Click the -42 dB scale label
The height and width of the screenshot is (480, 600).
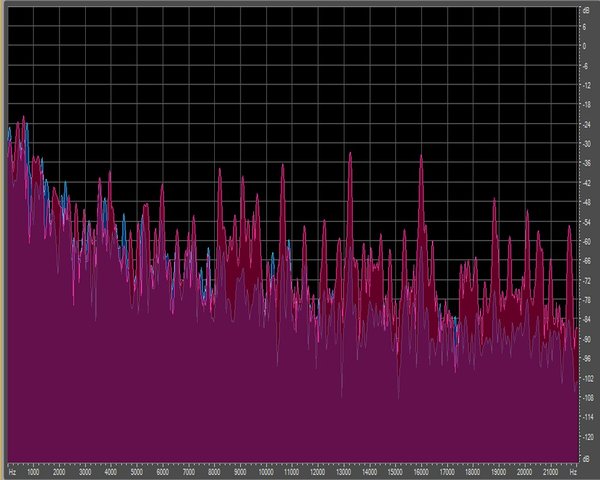[586, 183]
